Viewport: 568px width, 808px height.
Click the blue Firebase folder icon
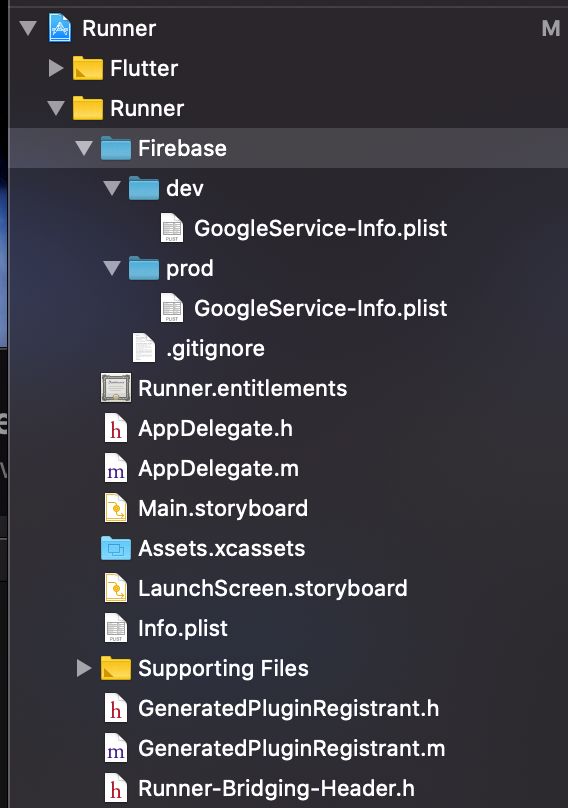pos(115,148)
